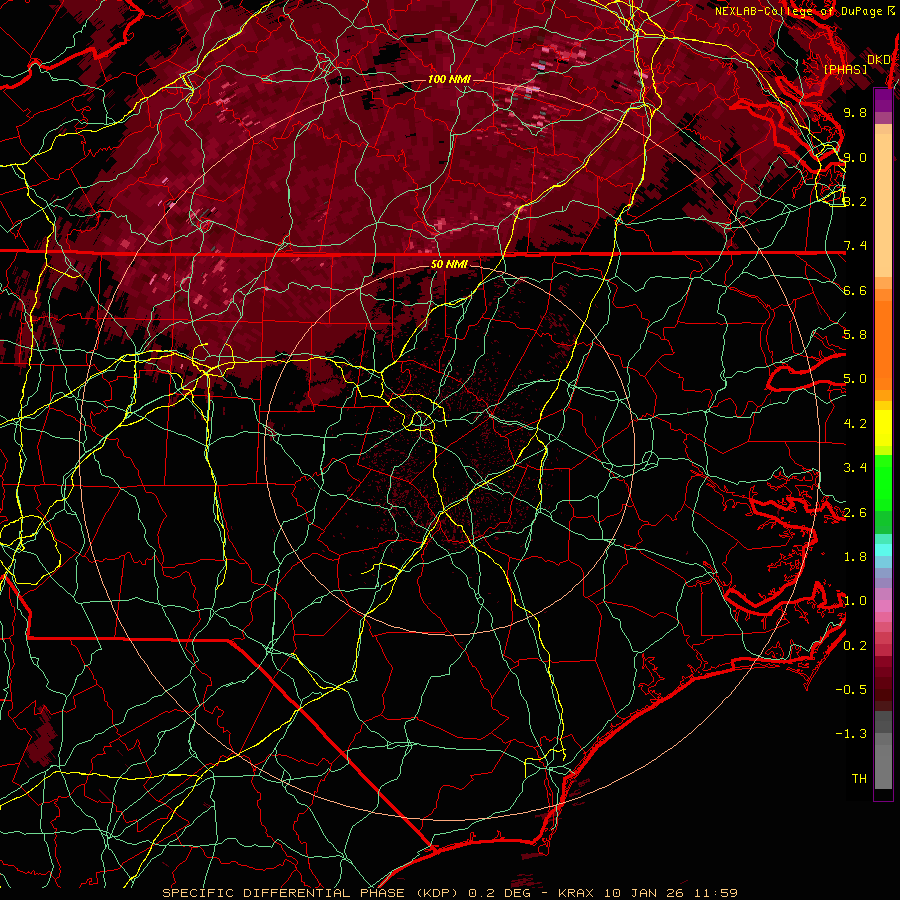Image resolution: width=900 pixels, height=900 pixels.
Task: Click the 9.0 scale value
Action: coord(855,157)
